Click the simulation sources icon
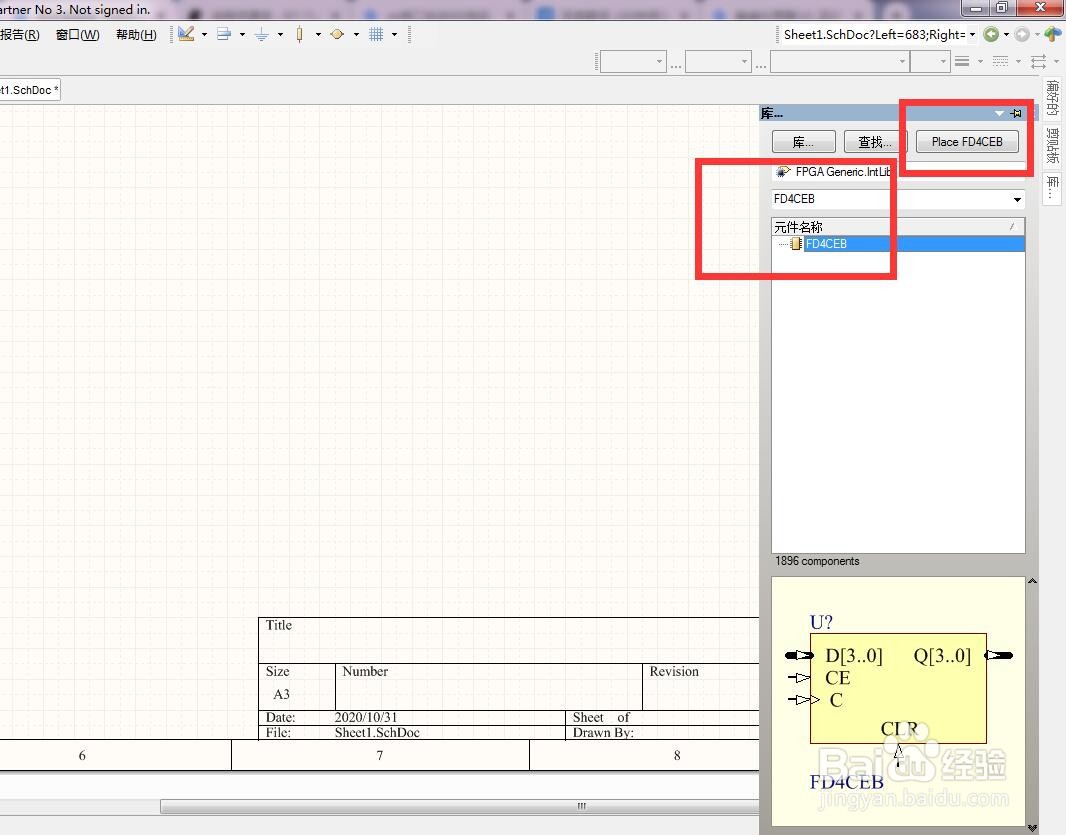 coord(337,34)
